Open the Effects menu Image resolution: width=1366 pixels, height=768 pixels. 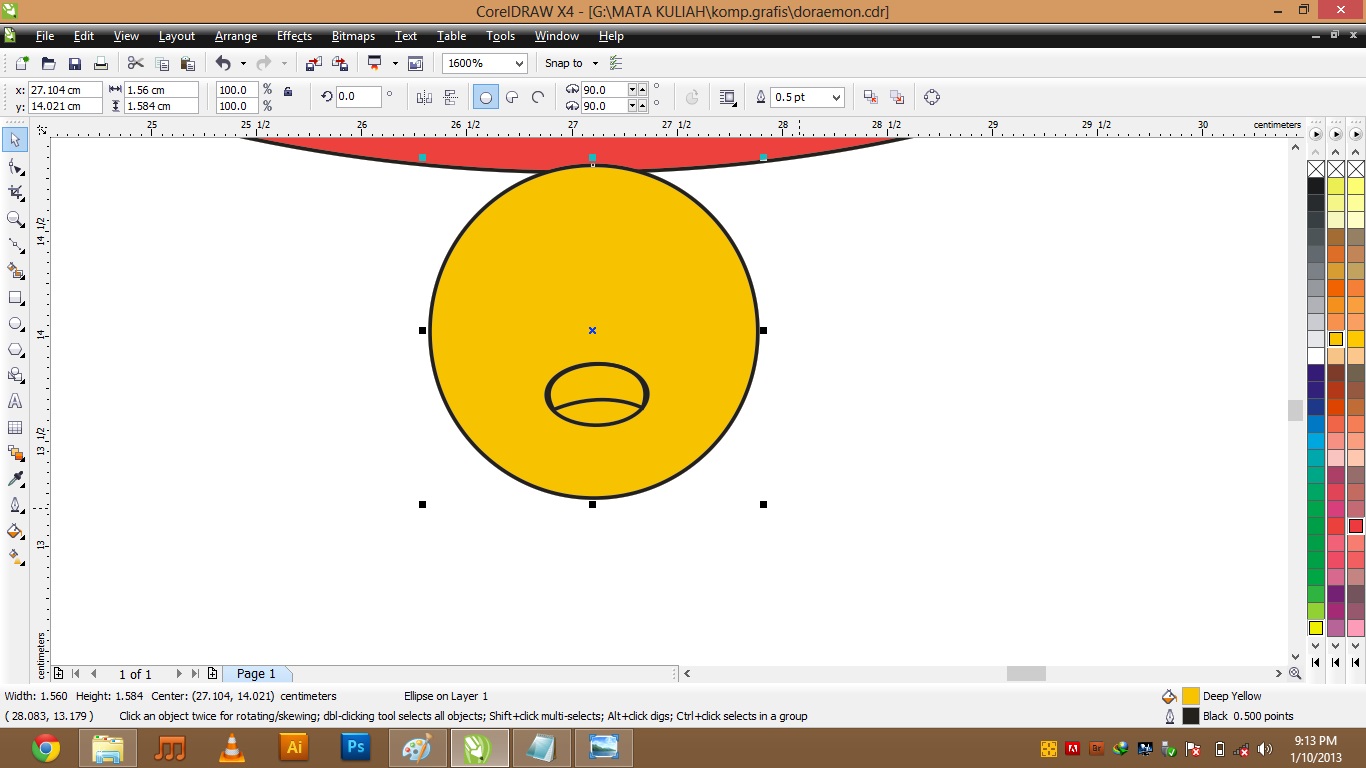tap(293, 36)
